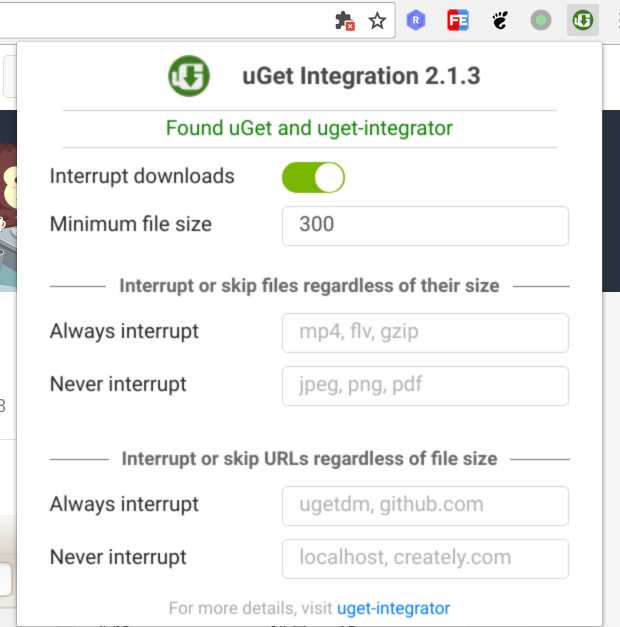Open the red FE extension icon
Screen dimensions: 620x627
coord(458,20)
